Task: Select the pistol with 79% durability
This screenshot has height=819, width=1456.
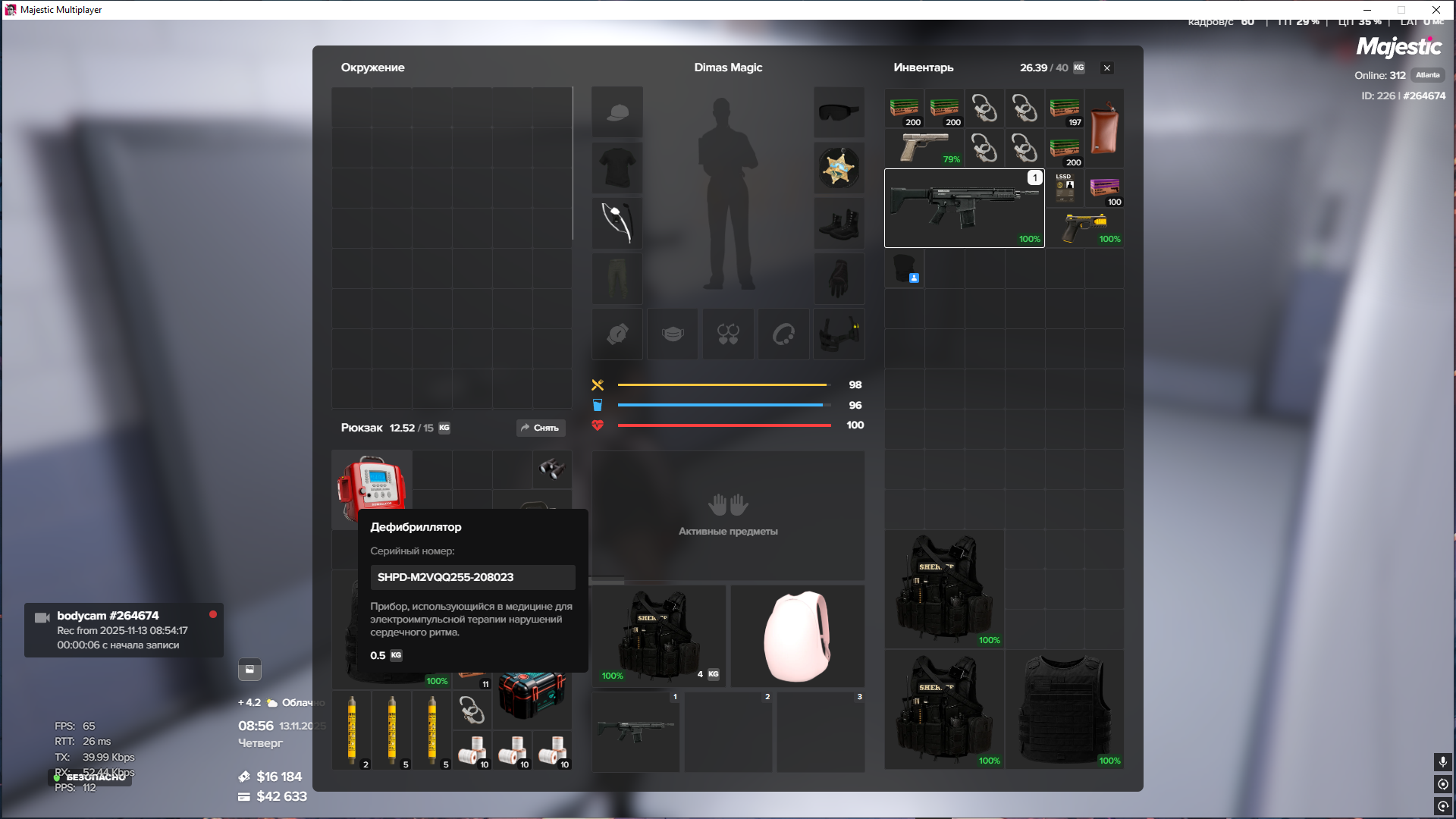Action: point(924,147)
